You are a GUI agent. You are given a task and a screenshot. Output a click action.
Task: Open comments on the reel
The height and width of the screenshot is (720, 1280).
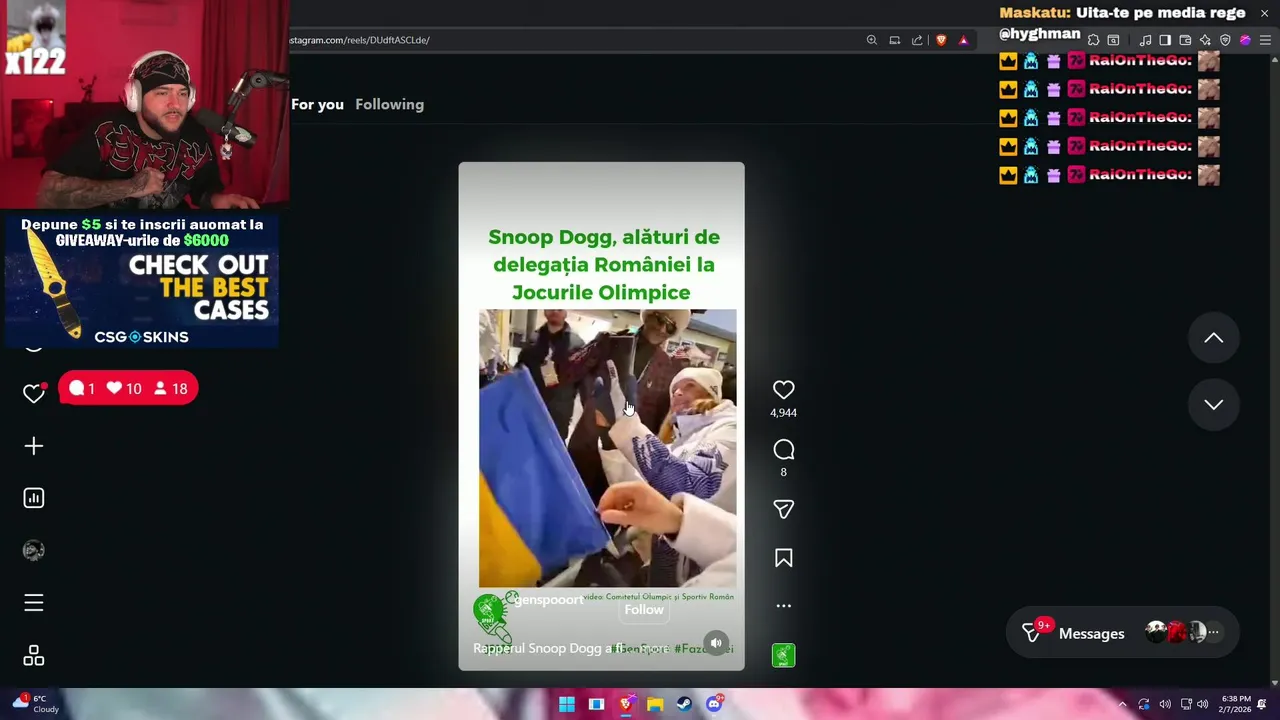(783, 450)
